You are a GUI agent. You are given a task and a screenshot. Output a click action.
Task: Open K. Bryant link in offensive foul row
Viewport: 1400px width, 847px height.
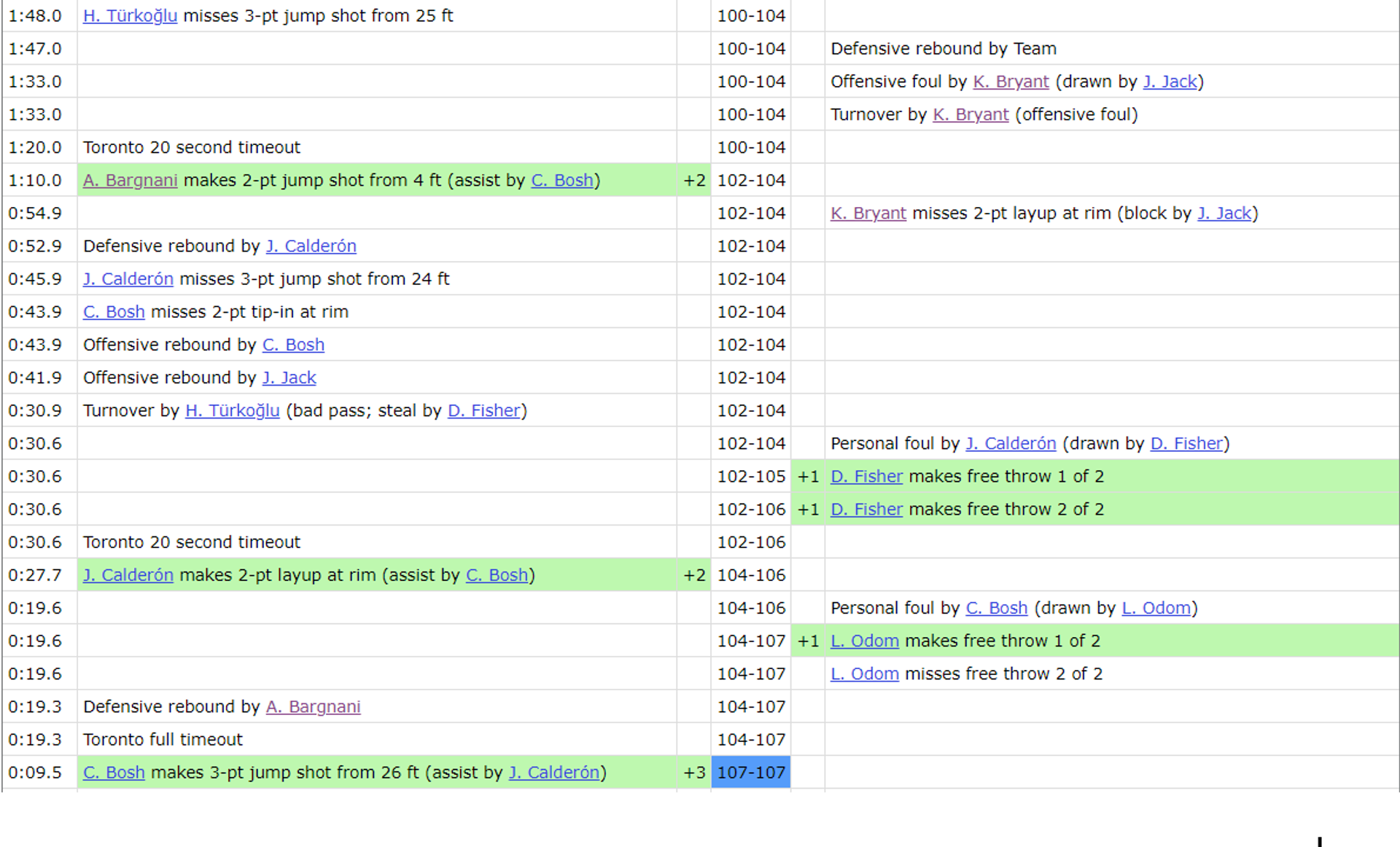pyautogui.click(x=1011, y=82)
